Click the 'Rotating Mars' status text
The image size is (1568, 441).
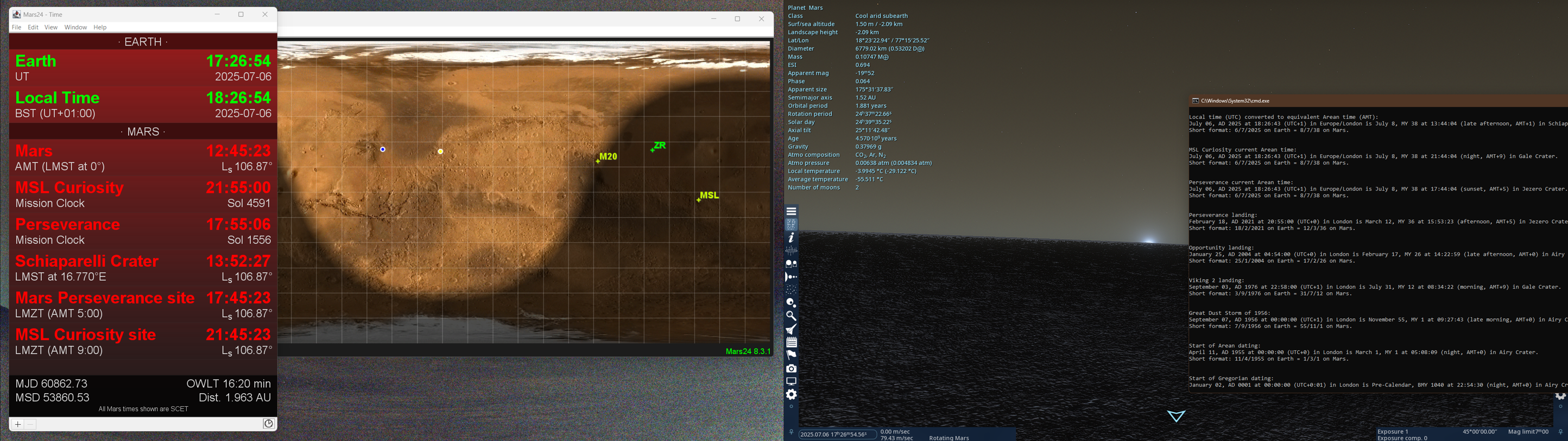click(x=949, y=438)
